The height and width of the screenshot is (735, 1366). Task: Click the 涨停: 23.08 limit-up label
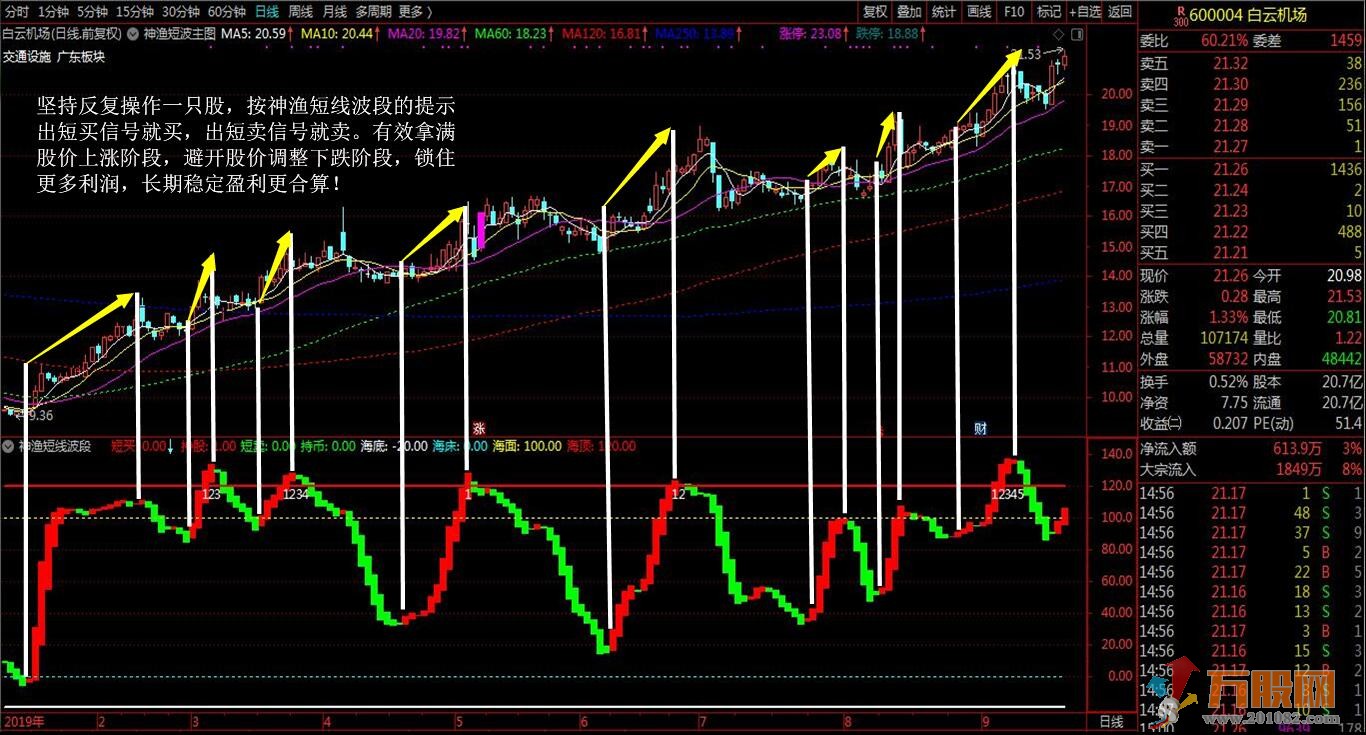810,33
